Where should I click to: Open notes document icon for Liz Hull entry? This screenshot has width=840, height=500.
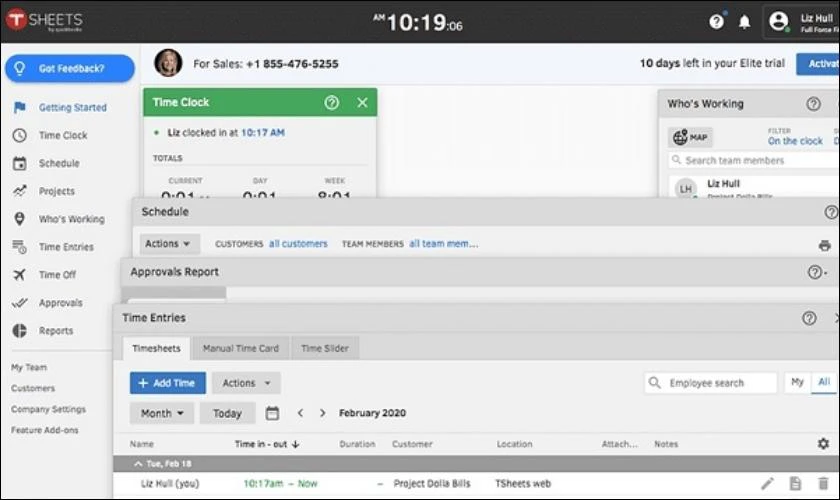(796, 483)
